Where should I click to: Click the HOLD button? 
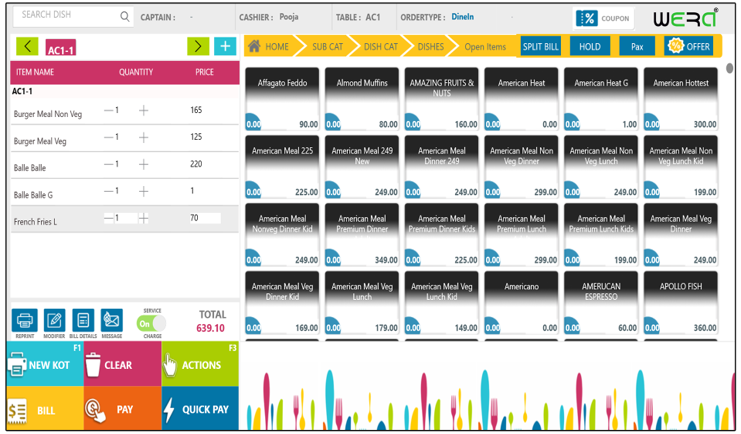click(590, 46)
